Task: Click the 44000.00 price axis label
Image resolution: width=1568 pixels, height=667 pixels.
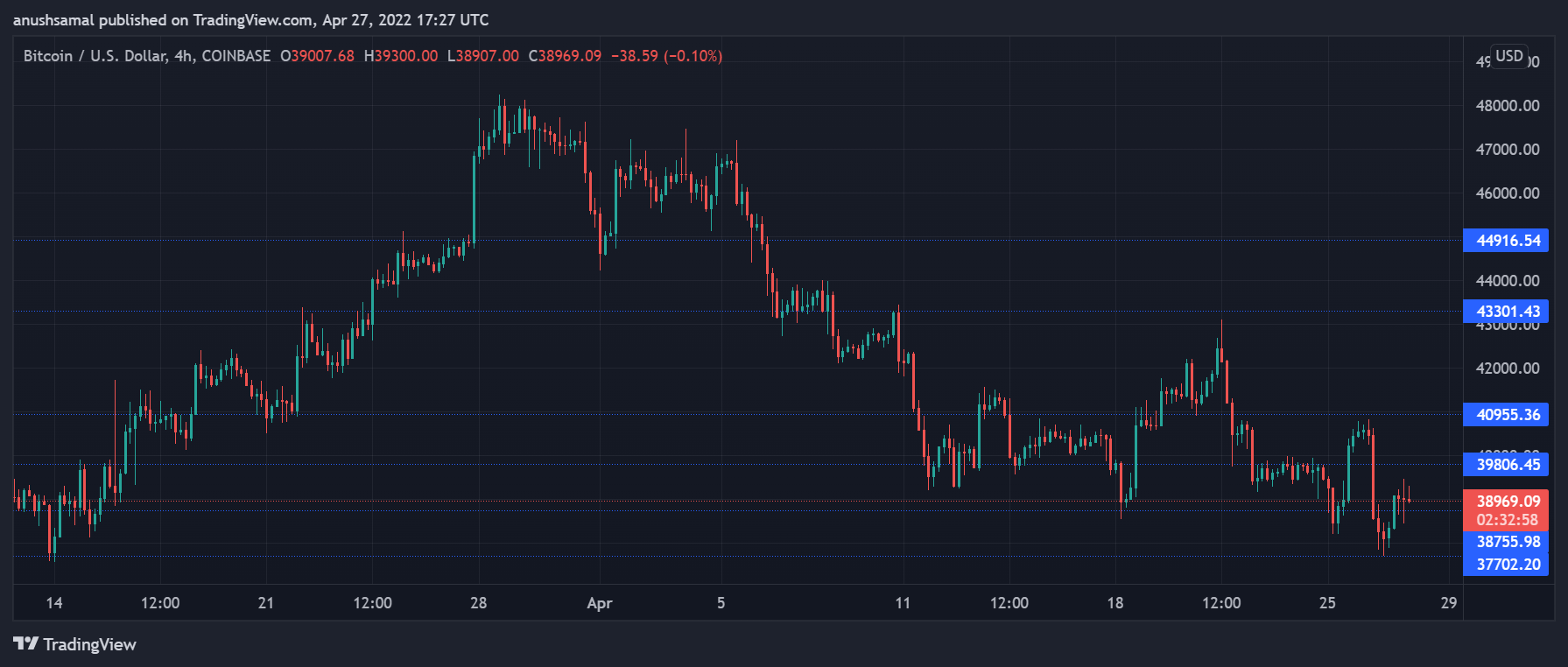Action: 1508,281
